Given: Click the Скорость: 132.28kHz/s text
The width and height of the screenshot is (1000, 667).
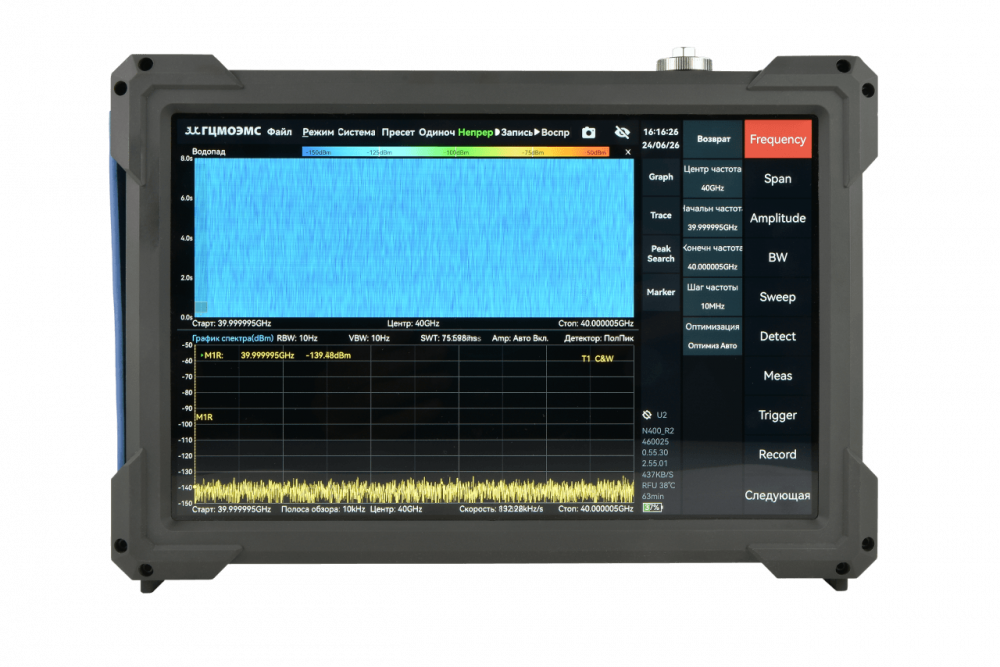Looking at the screenshot, I should 501,509.
